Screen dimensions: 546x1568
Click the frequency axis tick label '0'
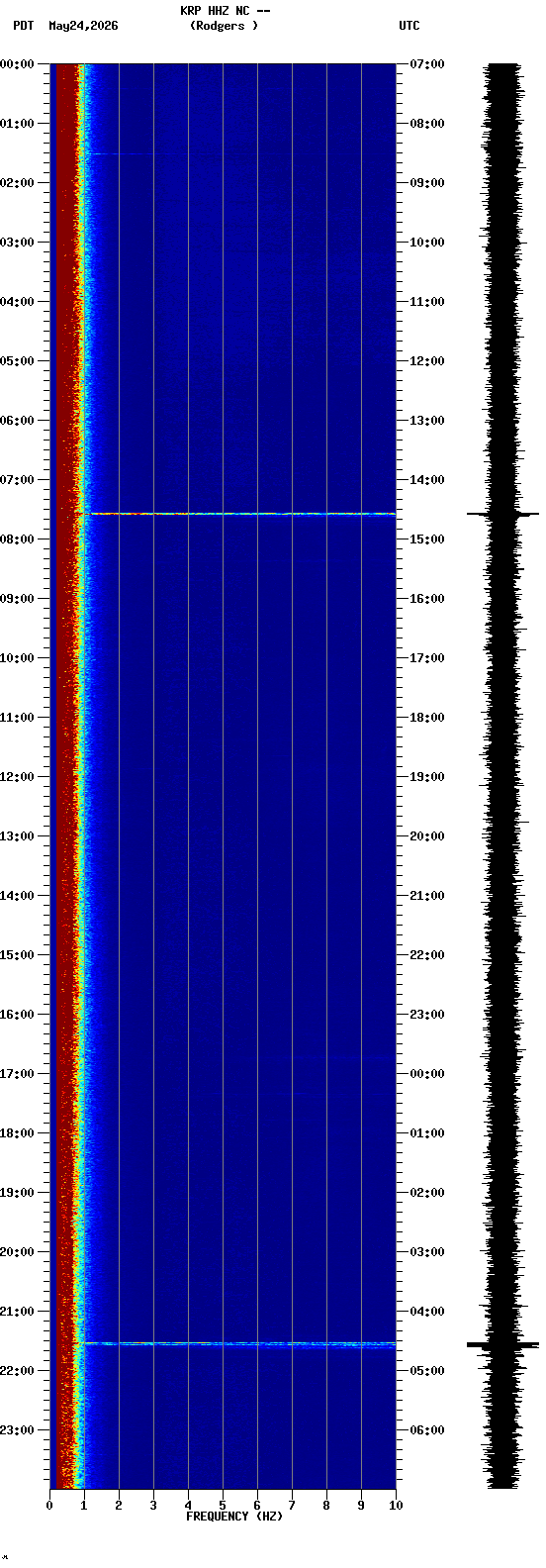tap(49, 1506)
